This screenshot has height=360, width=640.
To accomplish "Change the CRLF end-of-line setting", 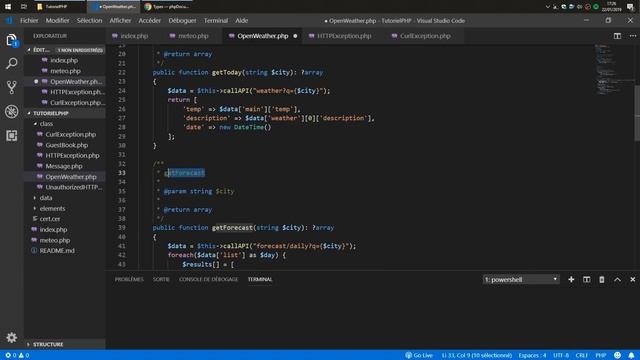I will pos(581,355).
